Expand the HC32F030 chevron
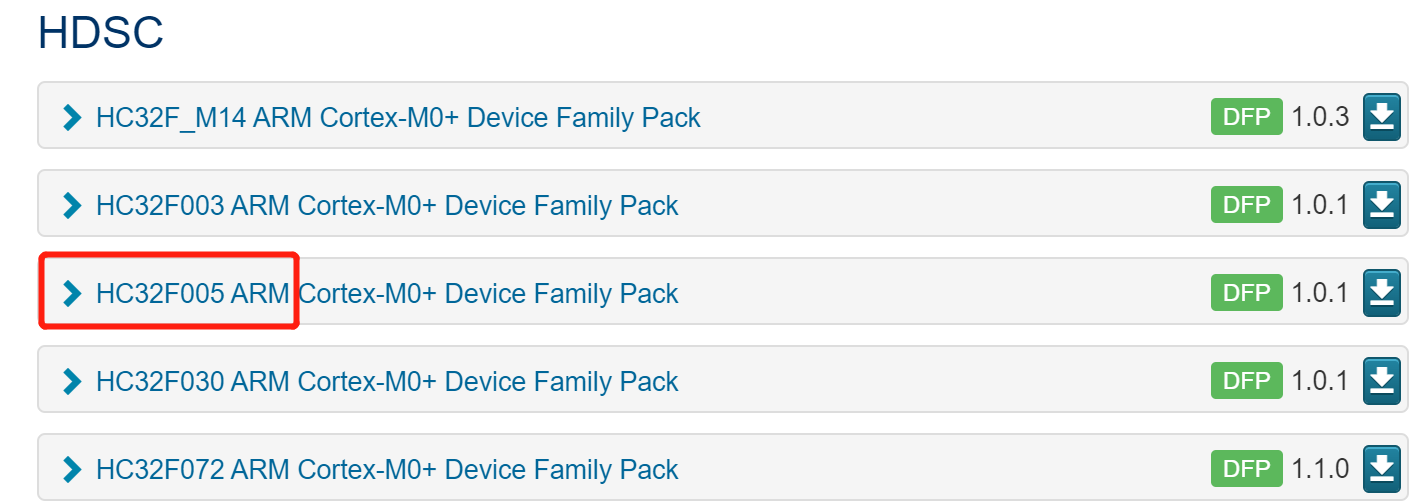1422x504 pixels. coord(71,381)
